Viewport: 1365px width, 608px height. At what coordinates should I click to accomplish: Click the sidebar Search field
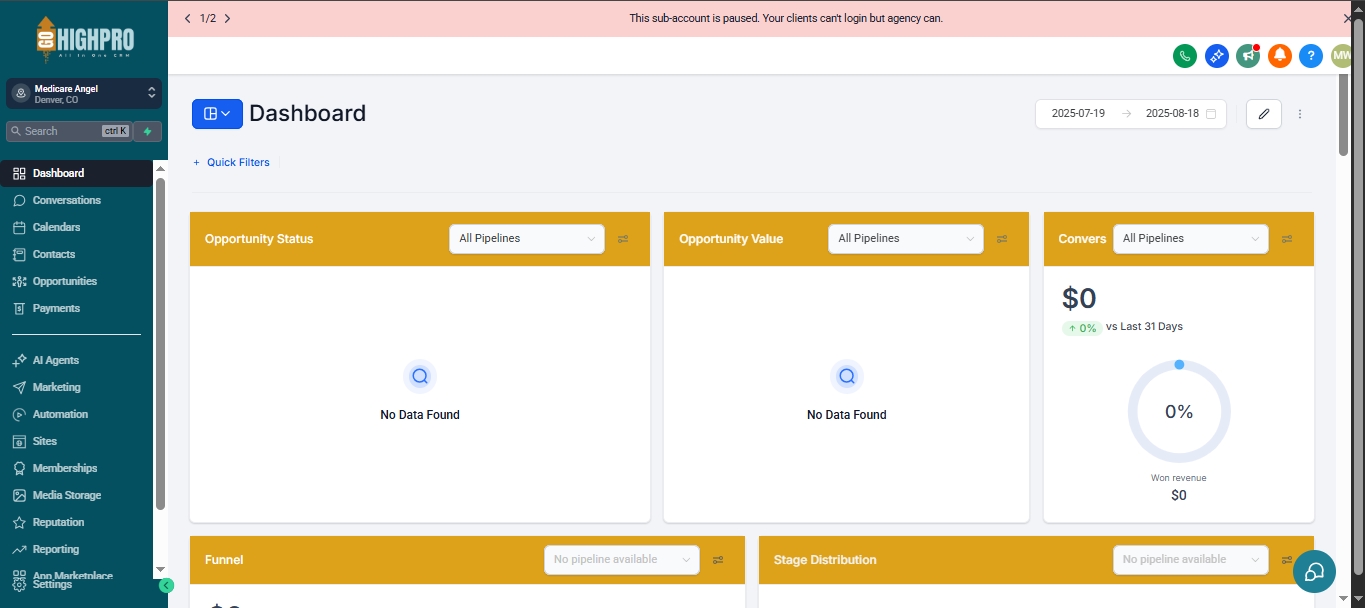coord(69,131)
